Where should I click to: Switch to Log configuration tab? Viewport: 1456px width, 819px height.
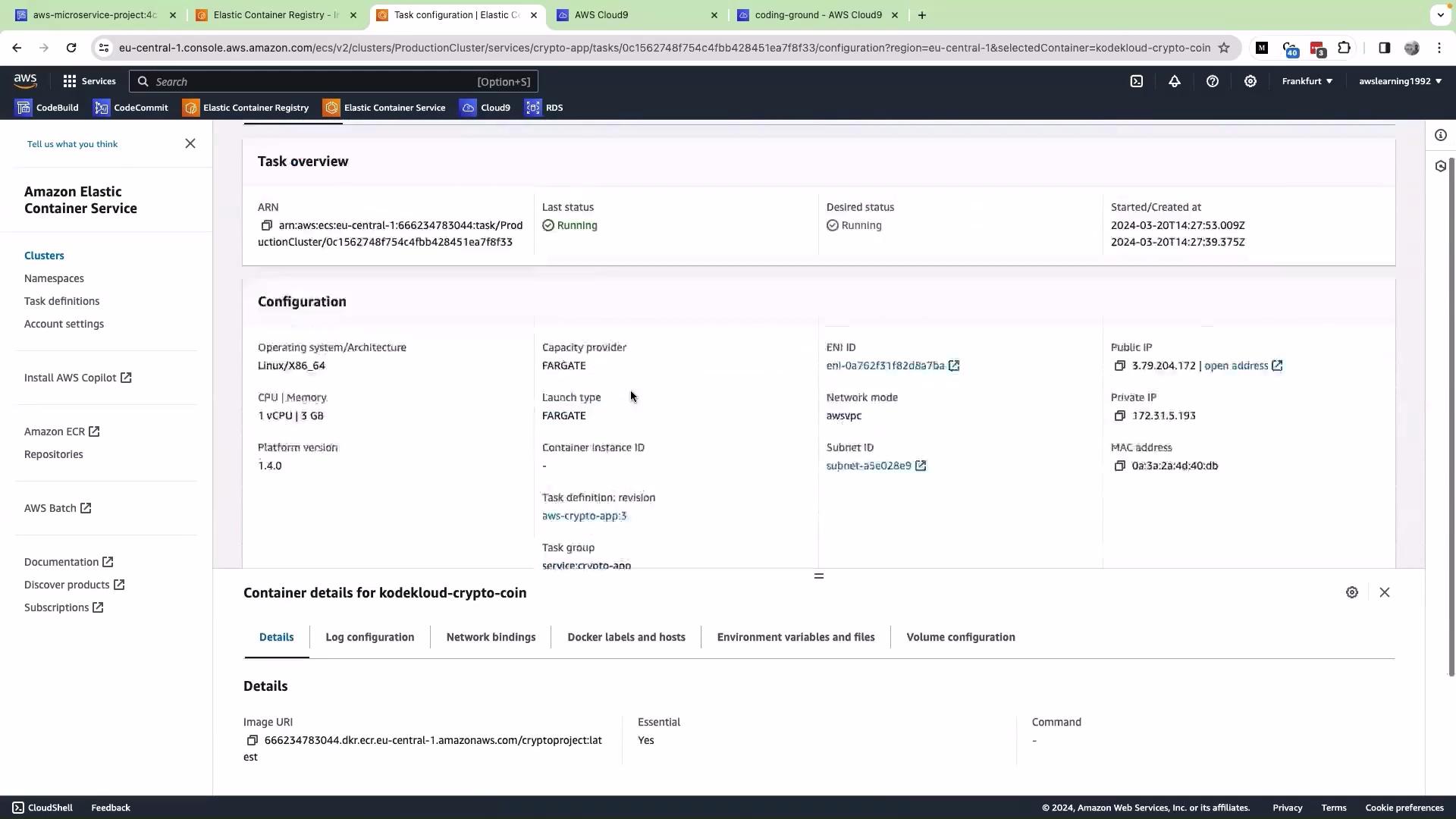click(x=370, y=637)
